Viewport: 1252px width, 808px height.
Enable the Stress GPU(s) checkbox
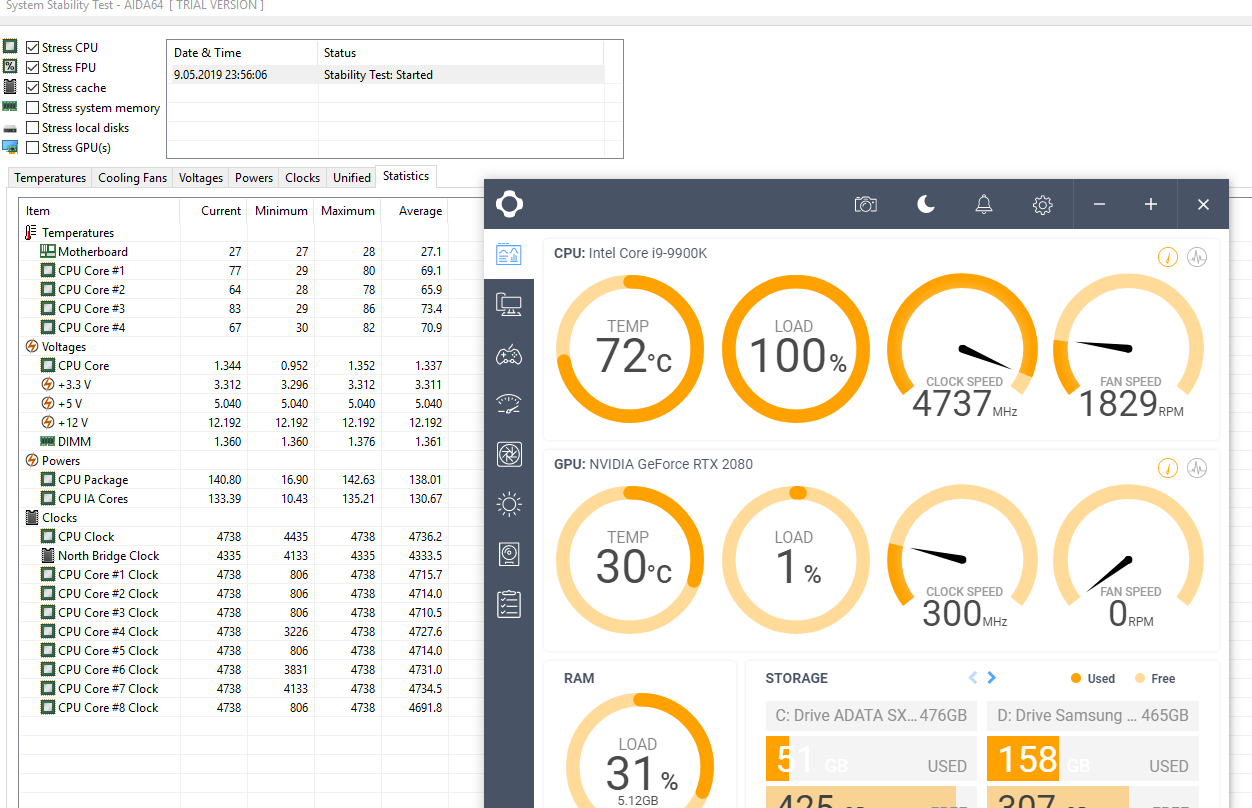tap(33, 148)
